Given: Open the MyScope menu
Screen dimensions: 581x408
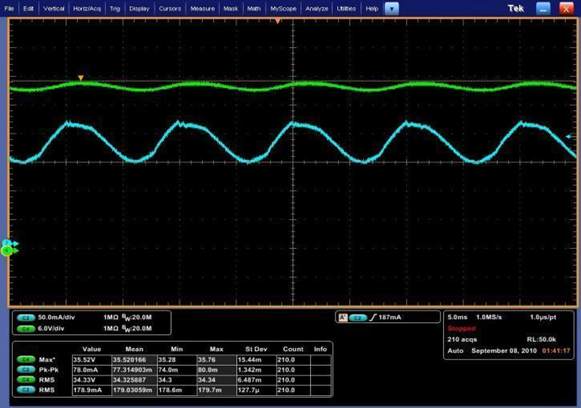Looking at the screenshot, I should click(x=283, y=9).
